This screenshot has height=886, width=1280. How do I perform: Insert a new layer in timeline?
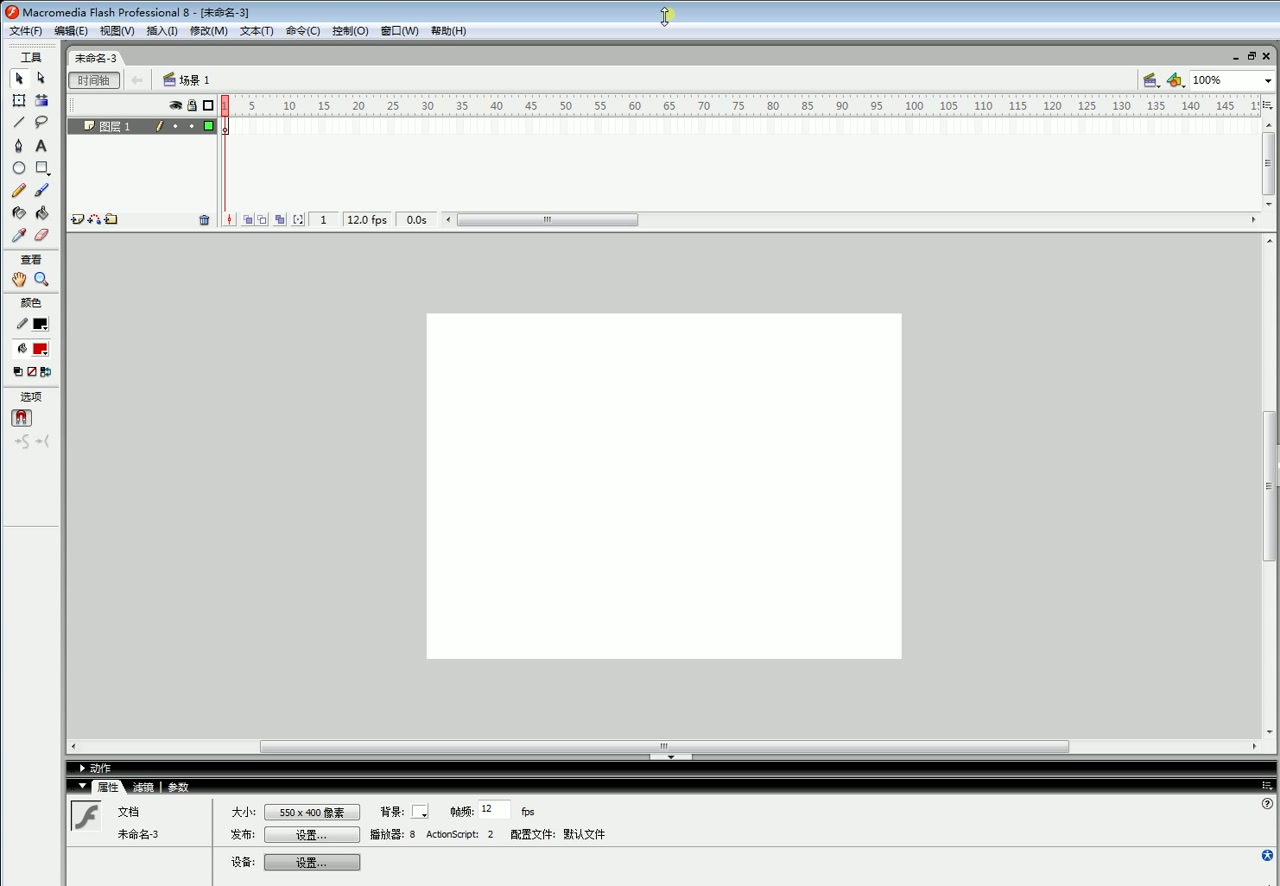tap(77, 220)
